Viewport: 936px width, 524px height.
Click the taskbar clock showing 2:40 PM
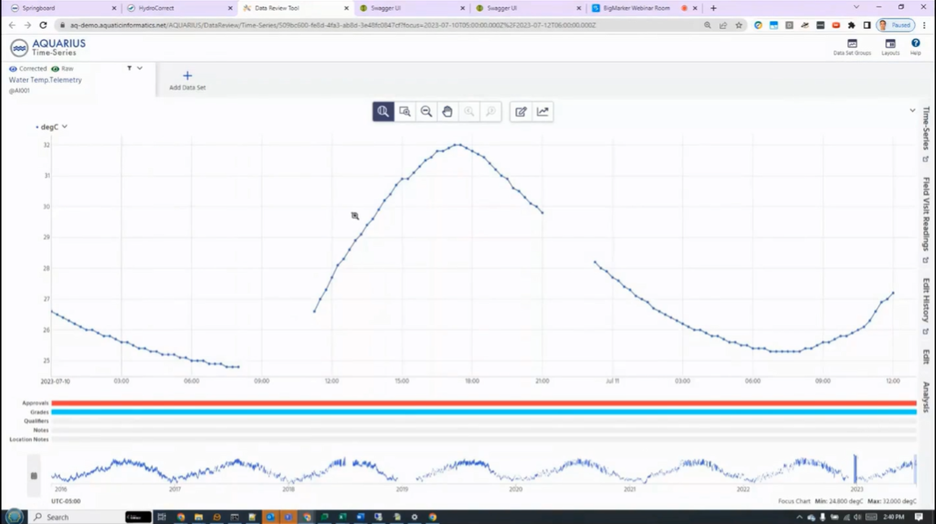pyautogui.click(x=894, y=517)
